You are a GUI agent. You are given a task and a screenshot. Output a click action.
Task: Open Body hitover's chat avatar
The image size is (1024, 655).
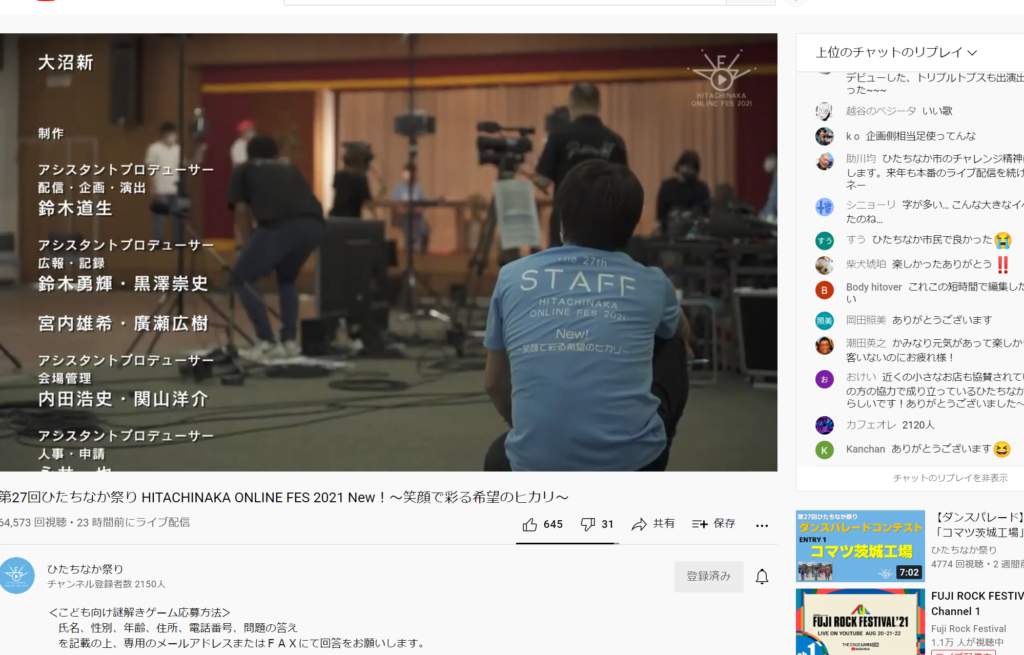coord(824,290)
